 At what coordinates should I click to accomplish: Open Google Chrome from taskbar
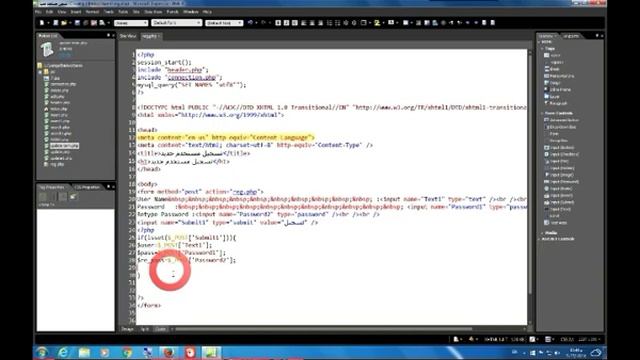coord(127,352)
